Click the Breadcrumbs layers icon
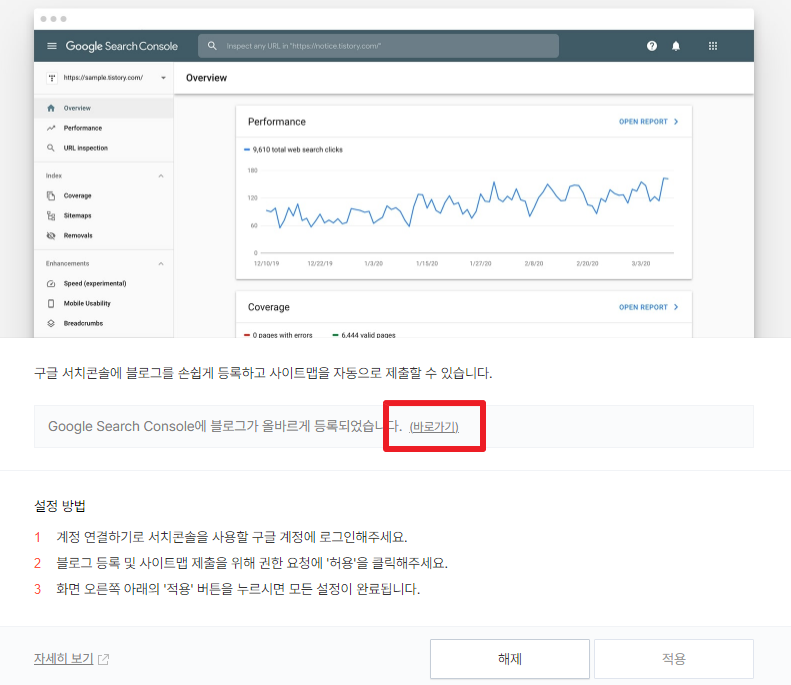The height and width of the screenshot is (685, 791). coord(51,323)
